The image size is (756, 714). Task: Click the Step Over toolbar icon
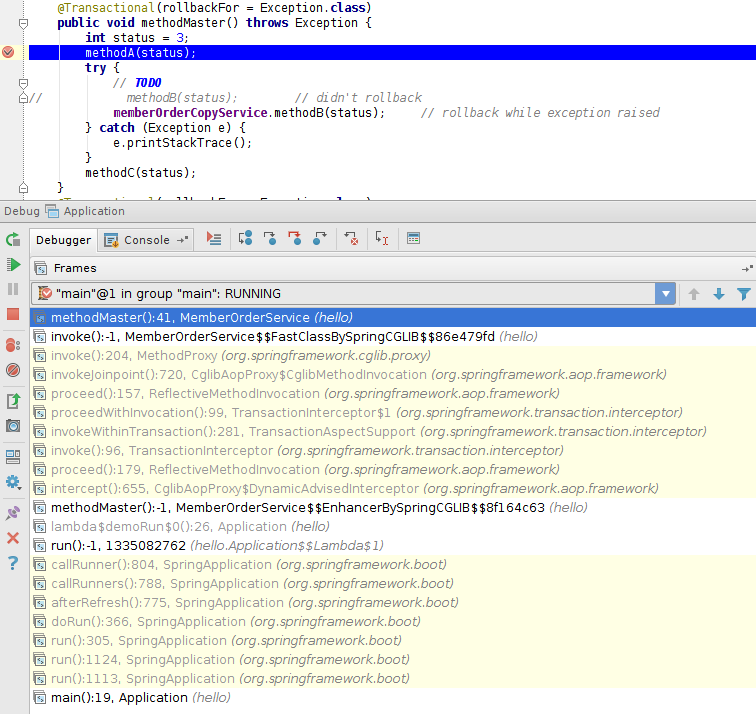[245, 238]
